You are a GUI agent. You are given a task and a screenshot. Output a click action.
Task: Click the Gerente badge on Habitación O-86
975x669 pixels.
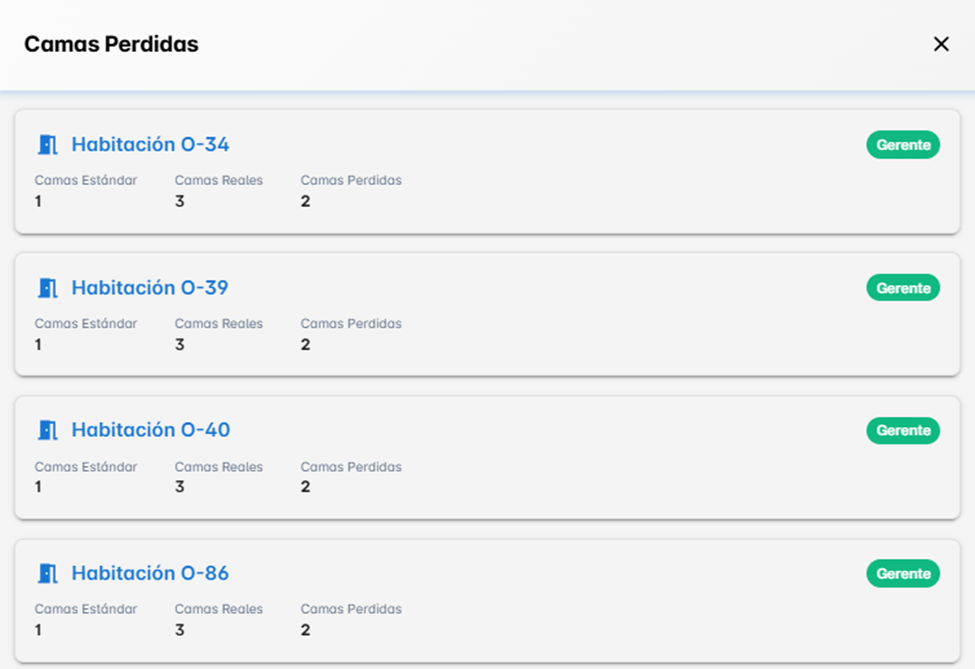(x=902, y=573)
